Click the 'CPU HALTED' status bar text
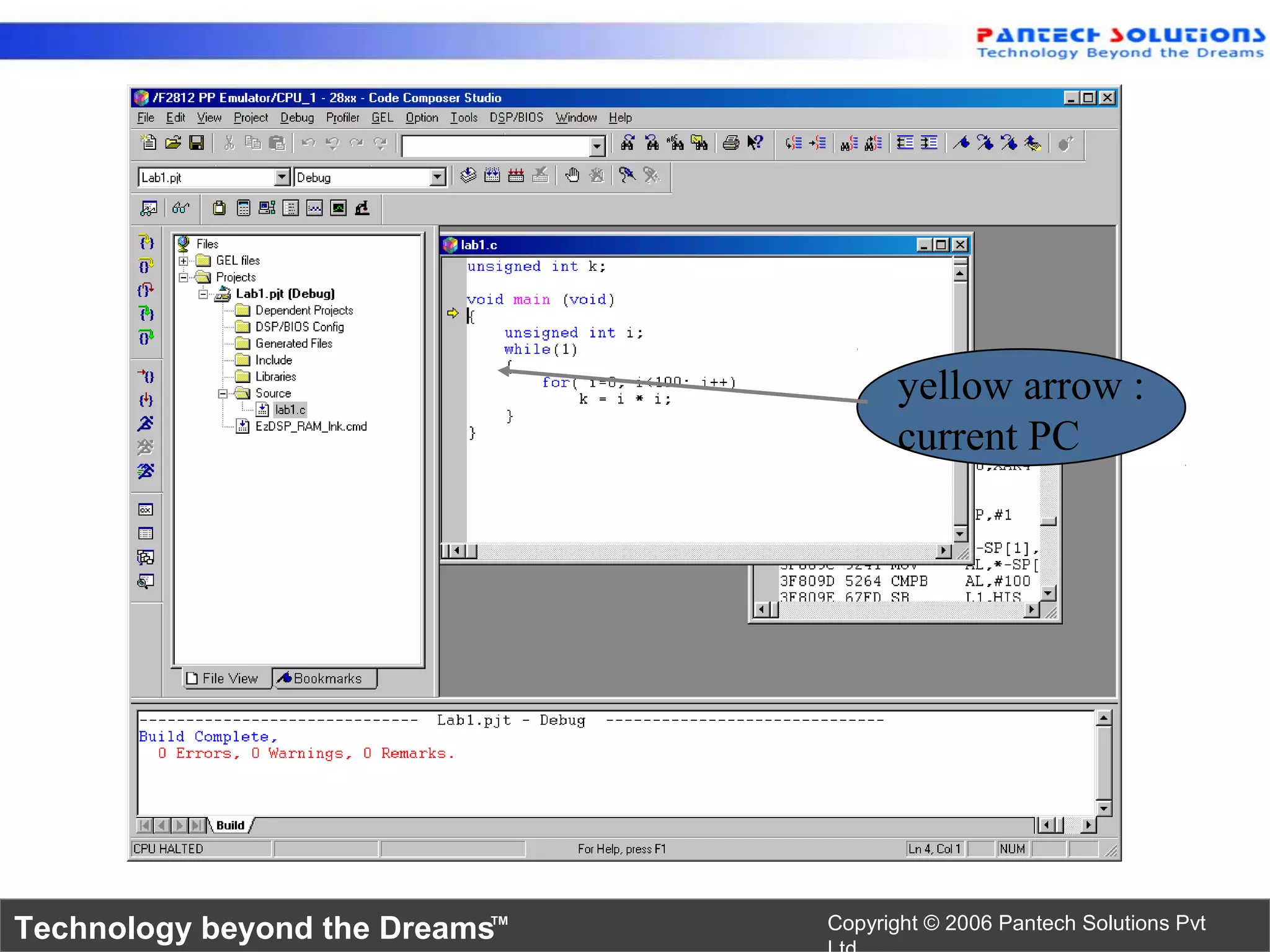1270x952 pixels. [x=168, y=849]
